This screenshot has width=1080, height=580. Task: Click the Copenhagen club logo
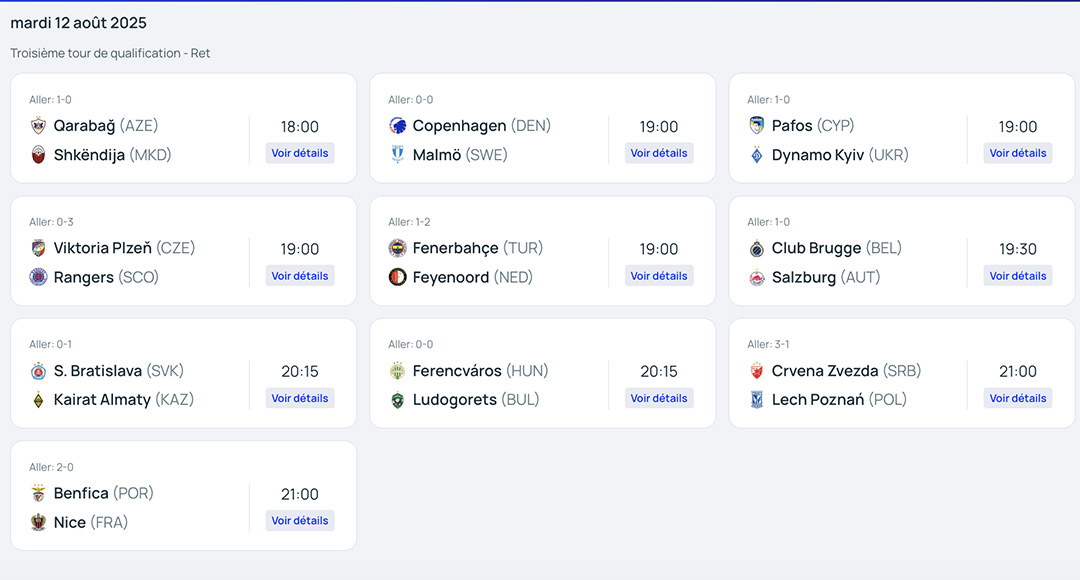coord(397,126)
